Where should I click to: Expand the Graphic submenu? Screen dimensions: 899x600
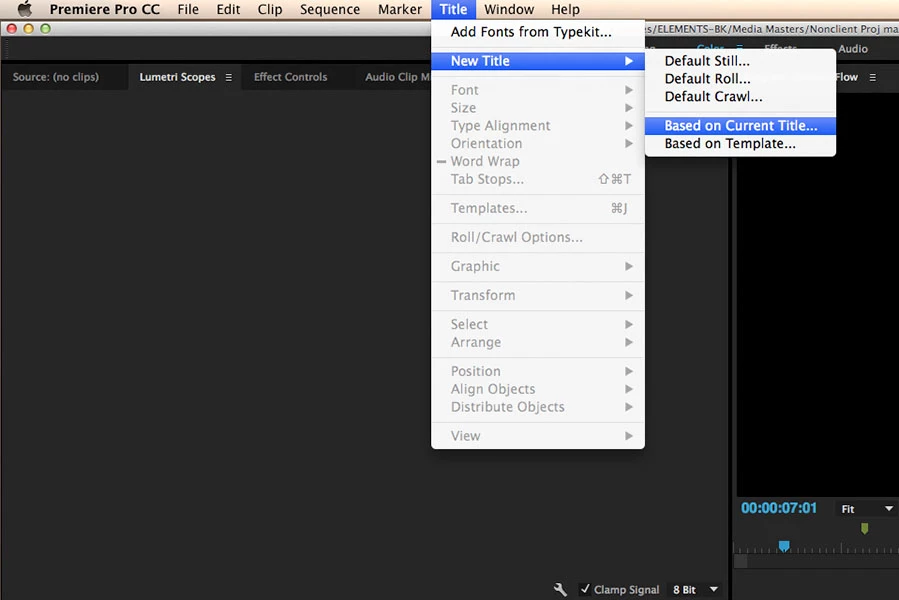[538, 266]
